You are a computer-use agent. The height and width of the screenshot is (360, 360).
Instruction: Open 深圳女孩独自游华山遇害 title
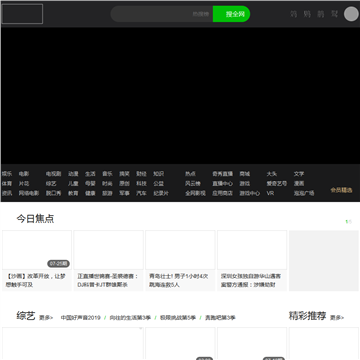coord(251,281)
